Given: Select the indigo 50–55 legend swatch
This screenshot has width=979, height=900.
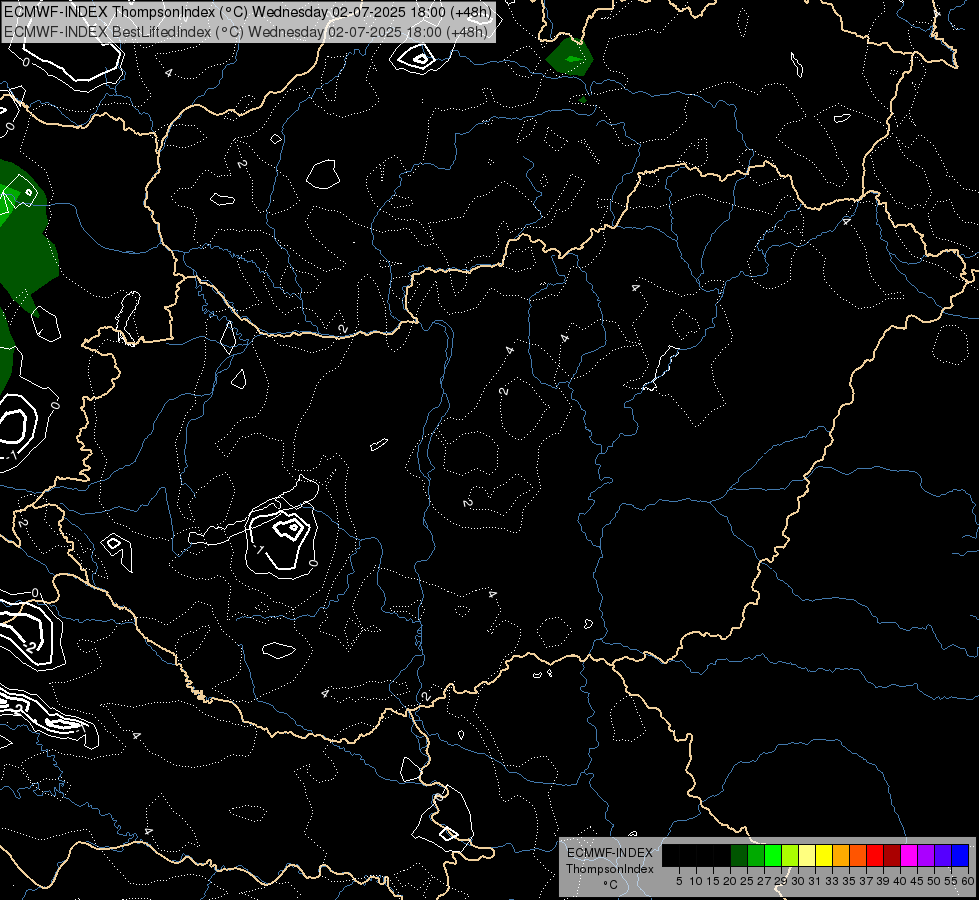Looking at the screenshot, I should click(943, 855).
